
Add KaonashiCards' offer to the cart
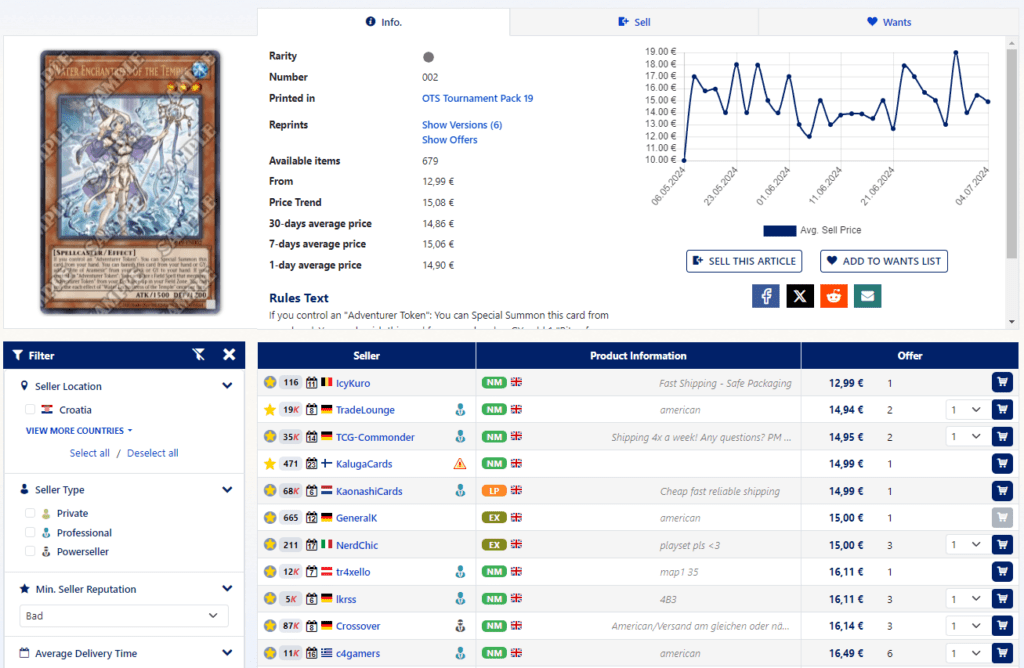click(x=1002, y=491)
